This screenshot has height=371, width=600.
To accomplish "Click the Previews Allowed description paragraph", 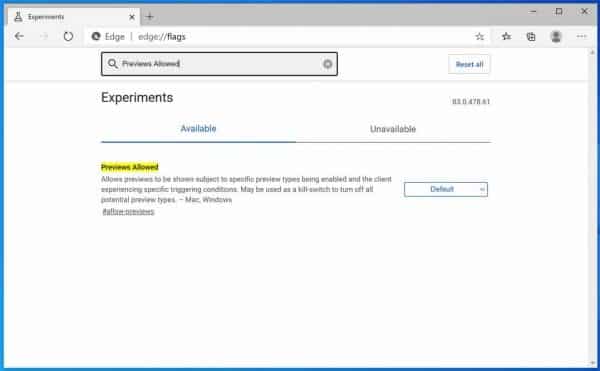I will [x=246, y=189].
